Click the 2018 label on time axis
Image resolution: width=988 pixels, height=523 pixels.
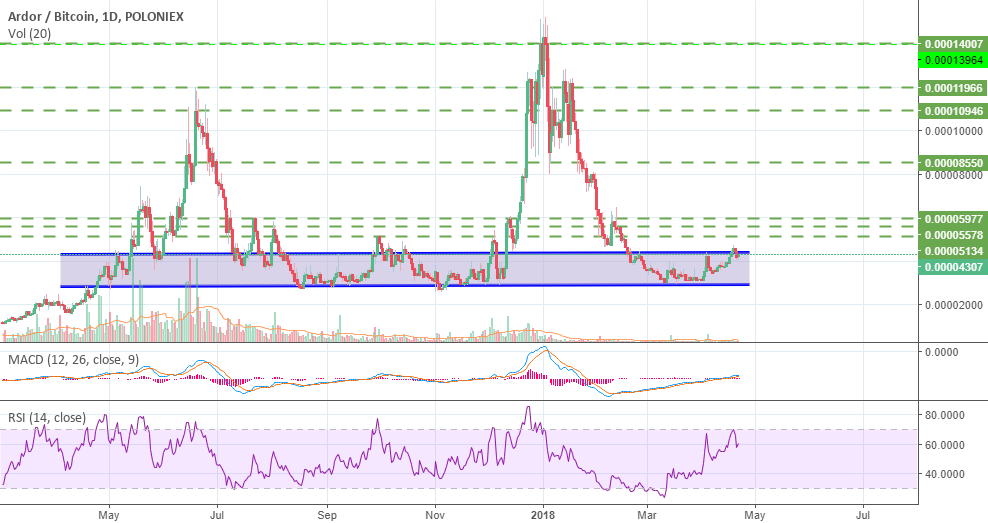pos(543,515)
